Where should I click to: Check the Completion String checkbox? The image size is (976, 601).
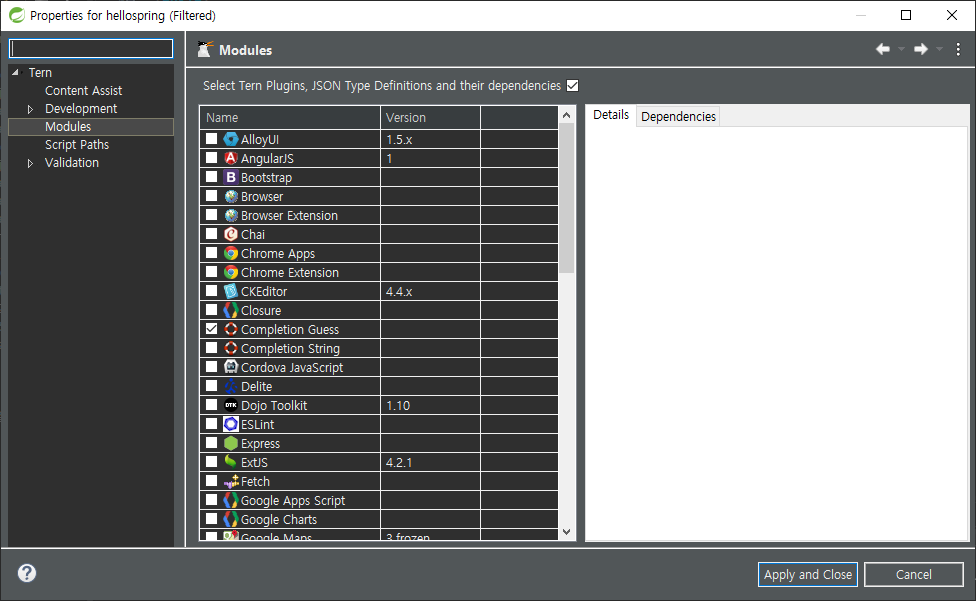coord(212,348)
